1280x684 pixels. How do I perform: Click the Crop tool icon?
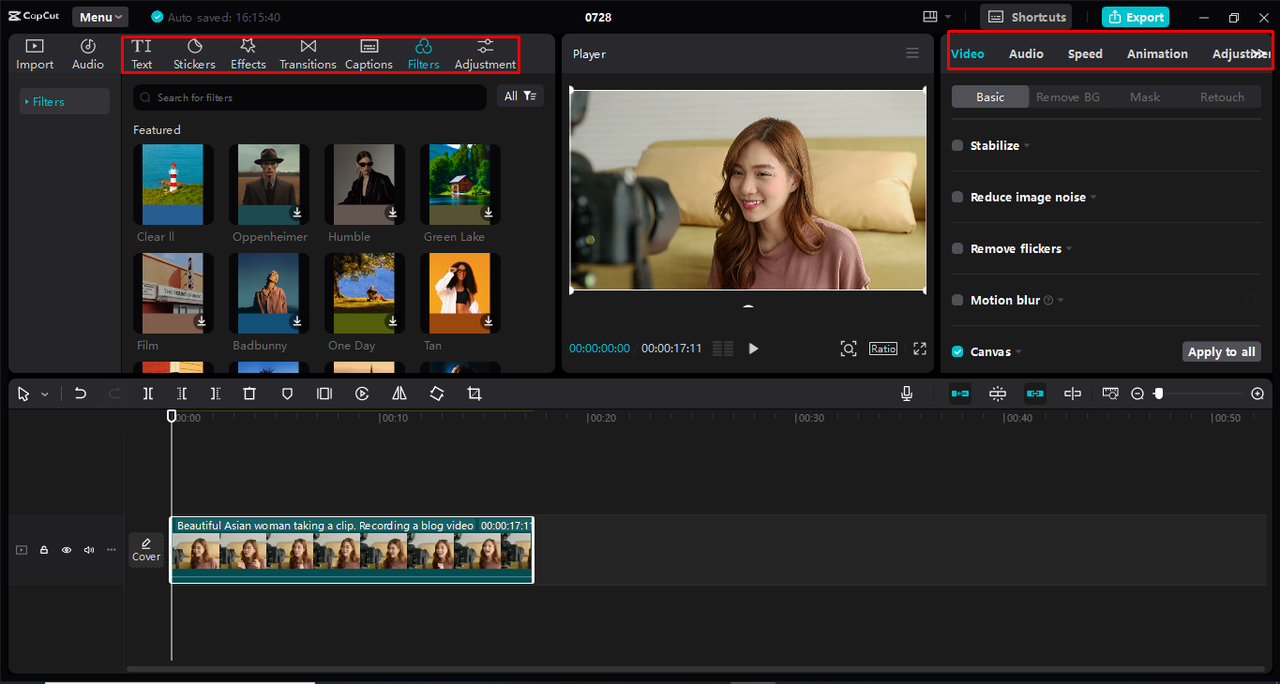click(x=474, y=394)
